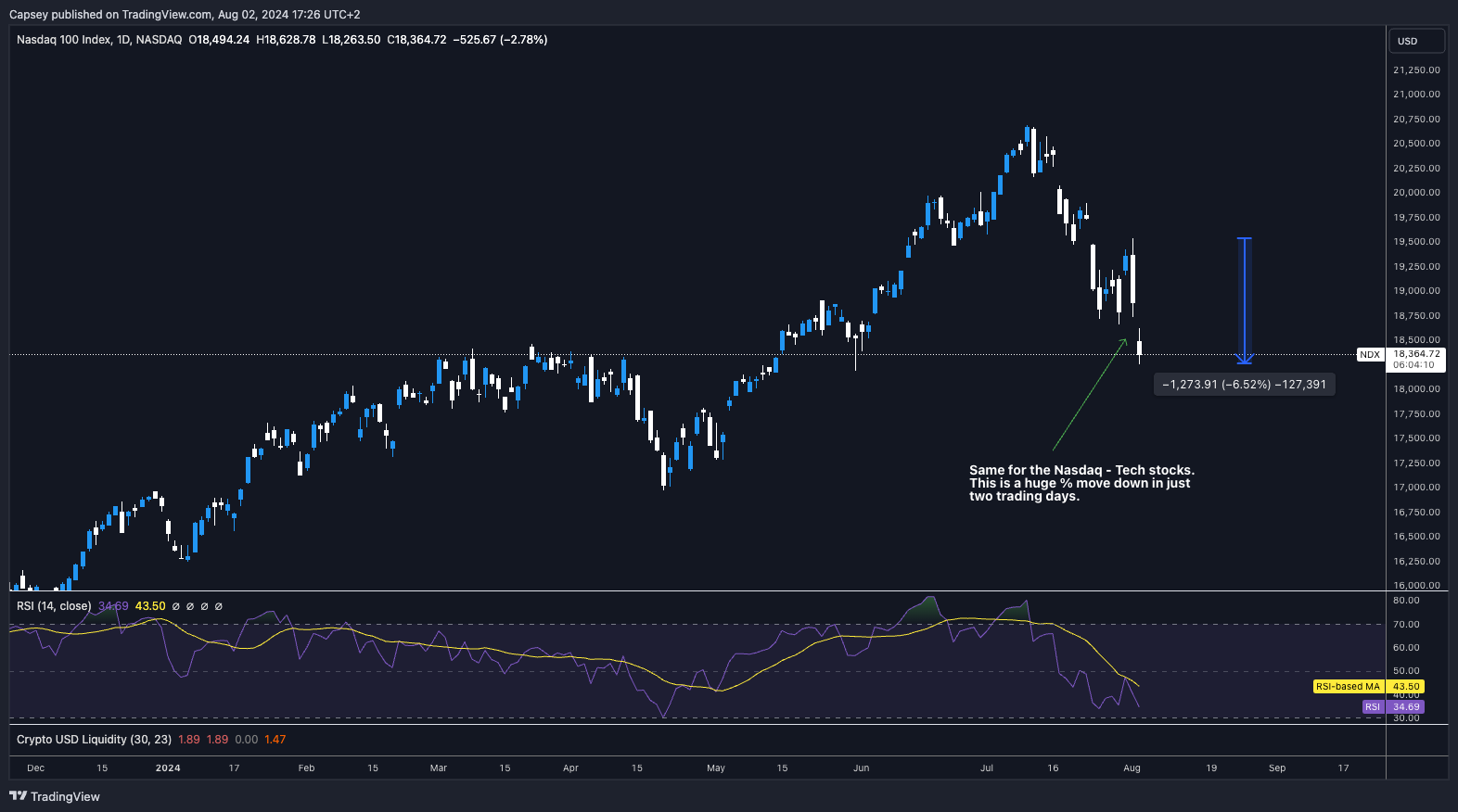Image resolution: width=1458 pixels, height=812 pixels.
Task: Click the 19 date label after Aug
Action: (1211, 768)
